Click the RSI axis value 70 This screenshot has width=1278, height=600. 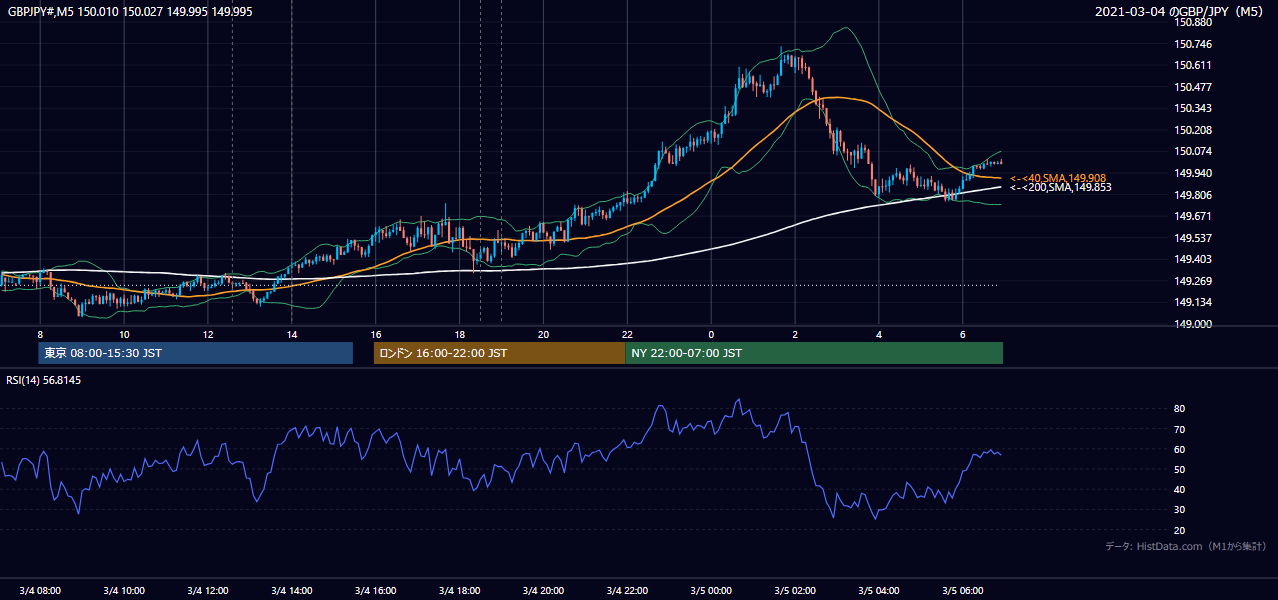coord(1180,429)
